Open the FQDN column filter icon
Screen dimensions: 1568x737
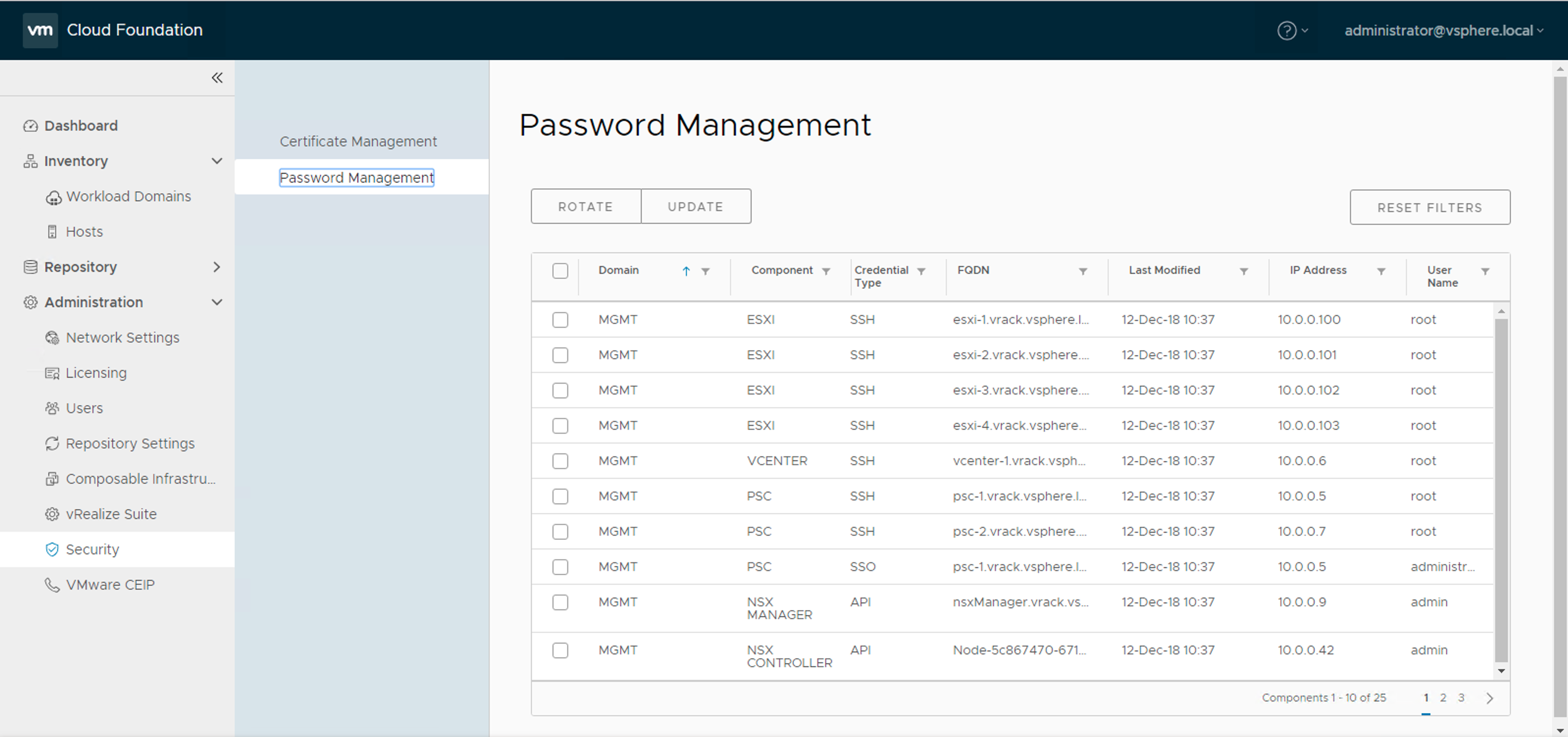click(x=1083, y=271)
